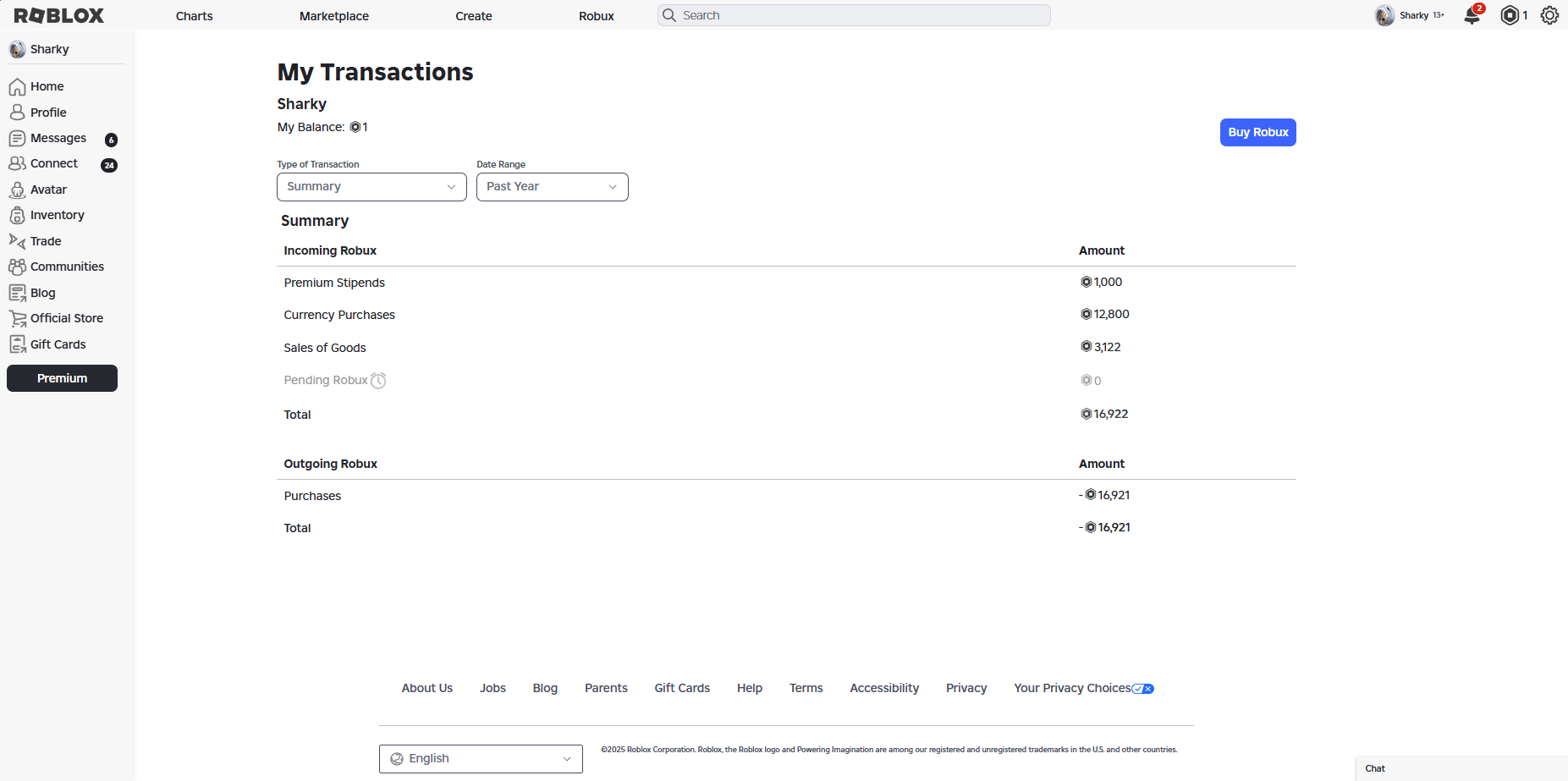Click the Roblox logo in header
This screenshot has height=781, width=1568.
tap(59, 15)
